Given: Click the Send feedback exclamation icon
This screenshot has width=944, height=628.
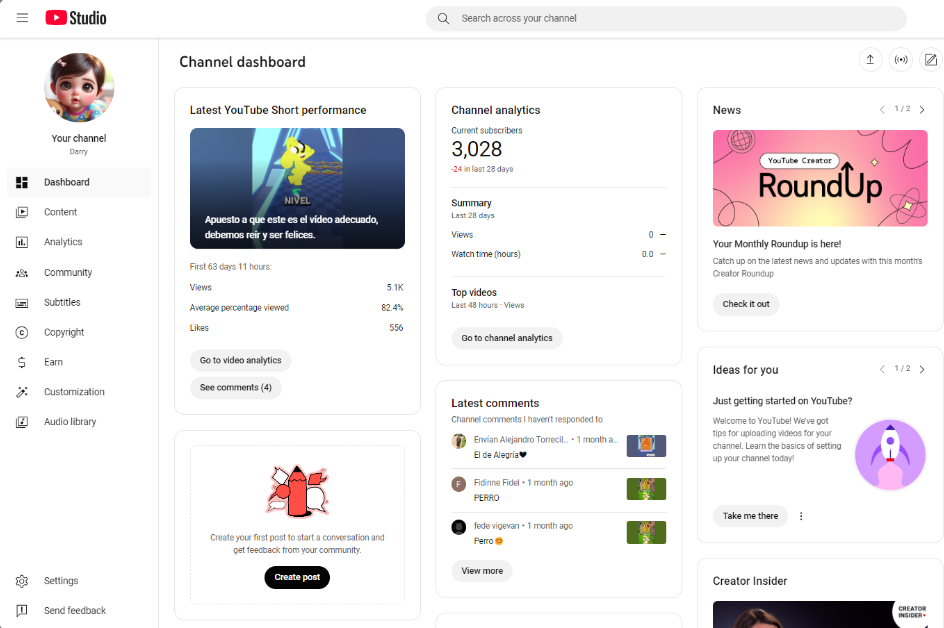Looking at the screenshot, I should pyautogui.click(x=22, y=611).
